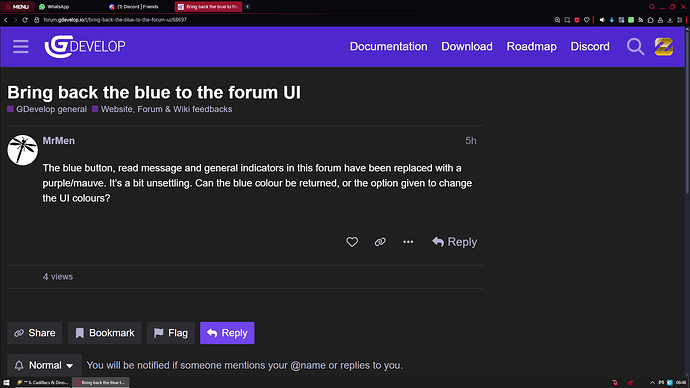
Task: Click the RSS feed extension icon
Action: click(640, 20)
